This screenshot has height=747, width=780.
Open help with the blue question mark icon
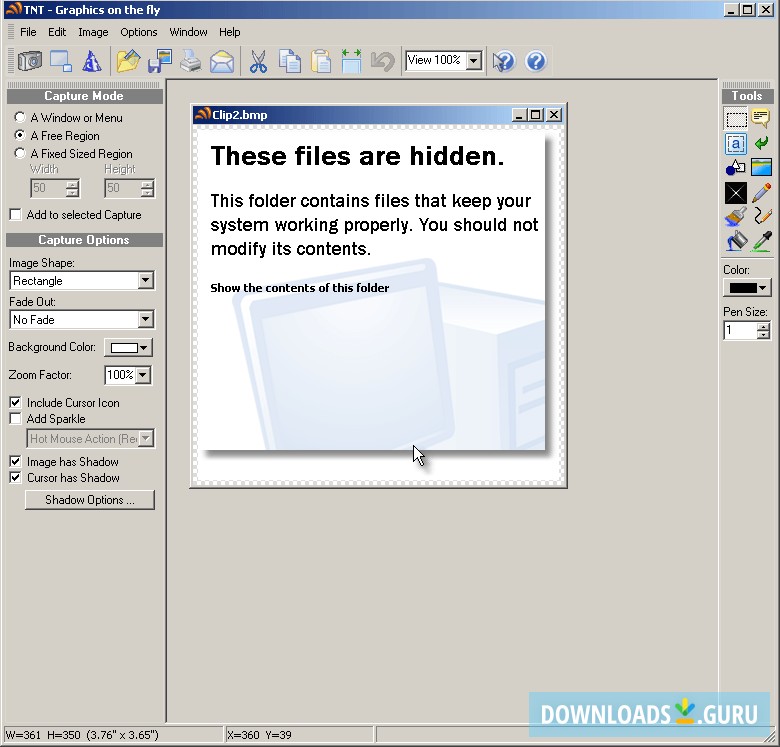point(536,62)
